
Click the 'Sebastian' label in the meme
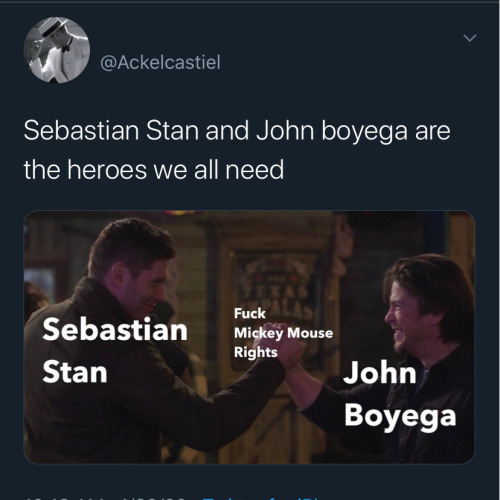pyautogui.click(x=115, y=329)
